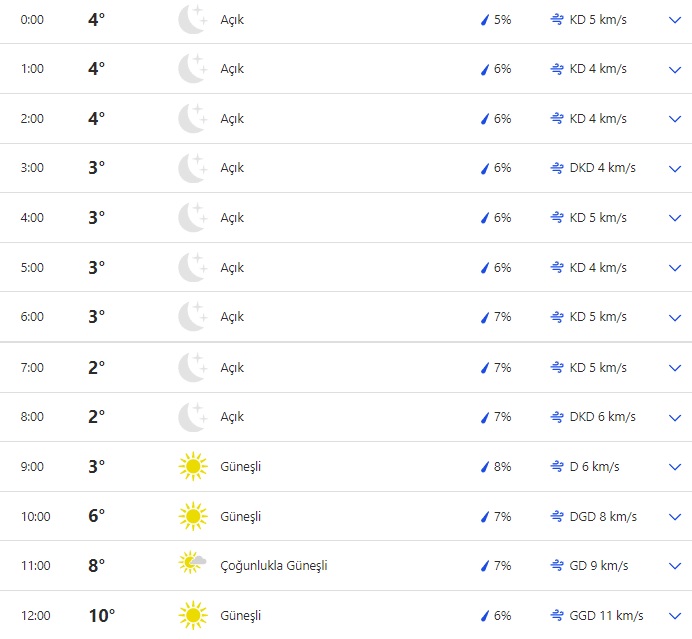Expand the 3:00 row chevron
The image size is (692, 639).
(673, 168)
